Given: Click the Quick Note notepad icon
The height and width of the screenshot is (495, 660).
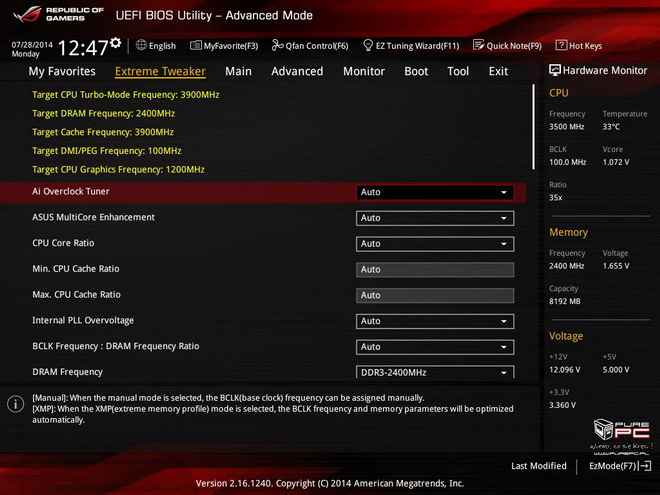Looking at the screenshot, I should [x=479, y=45].
